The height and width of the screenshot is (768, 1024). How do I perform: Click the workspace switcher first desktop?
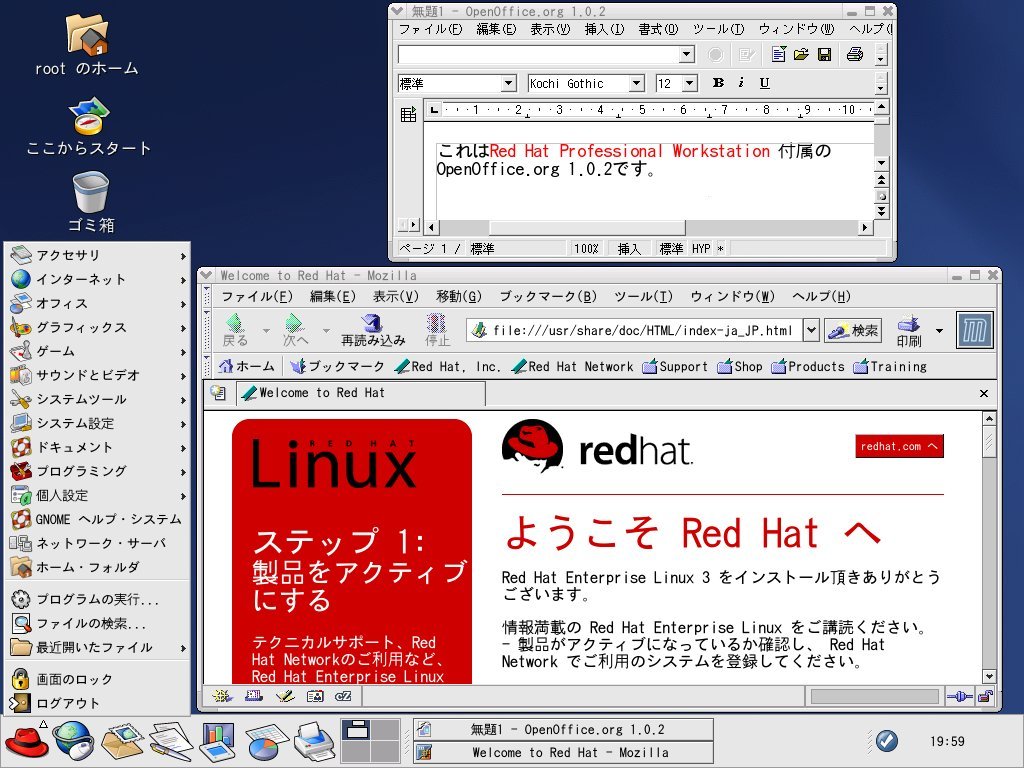point(356,729)
